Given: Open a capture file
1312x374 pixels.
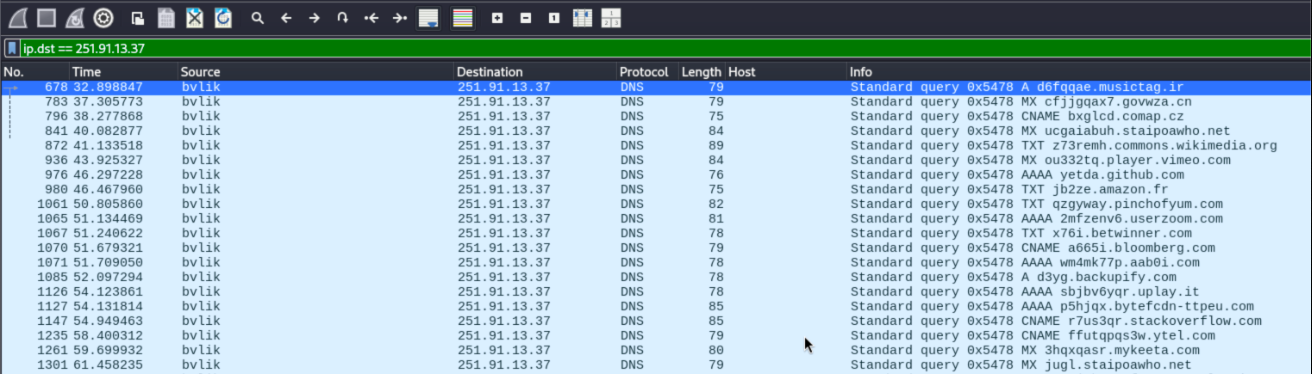Looking at the screenshot, I should pyautogui.click(x=138, y=18).
